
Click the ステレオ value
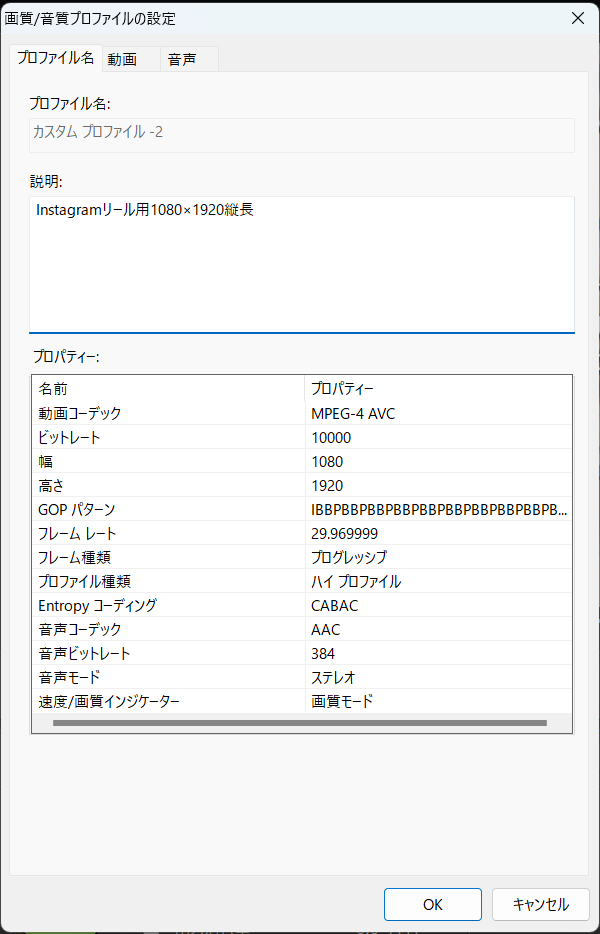click(x=334, y=677)
